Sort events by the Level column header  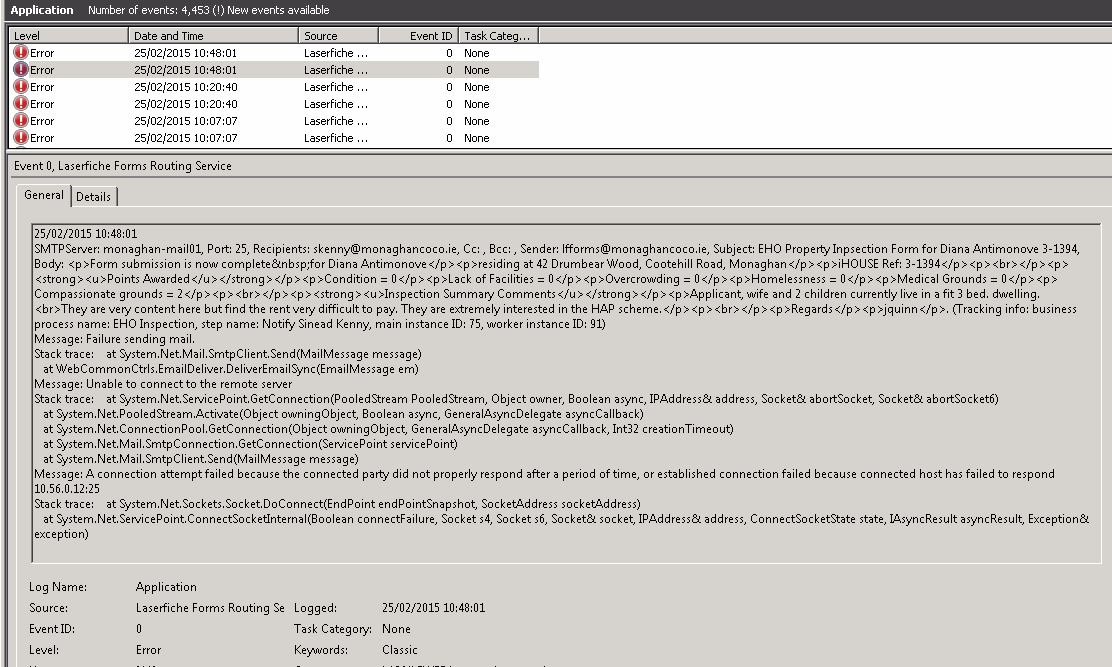pyautogui.click(x=68, y=35)
